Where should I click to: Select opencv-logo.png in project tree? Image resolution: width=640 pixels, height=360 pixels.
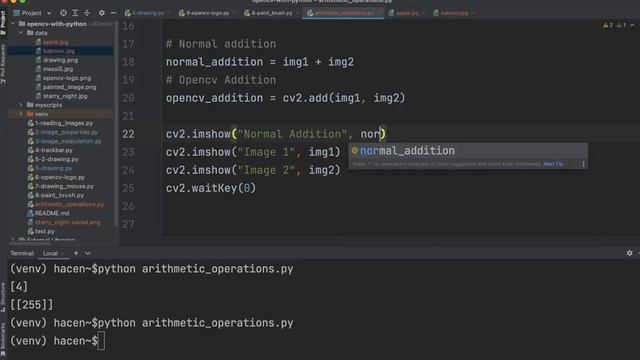tap(67, 78)
